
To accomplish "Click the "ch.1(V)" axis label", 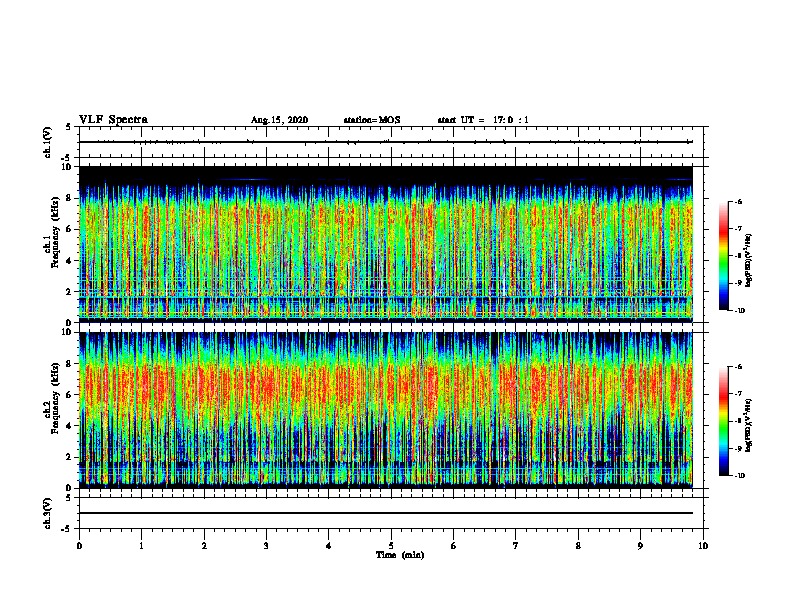I will (x=47, y=142).
